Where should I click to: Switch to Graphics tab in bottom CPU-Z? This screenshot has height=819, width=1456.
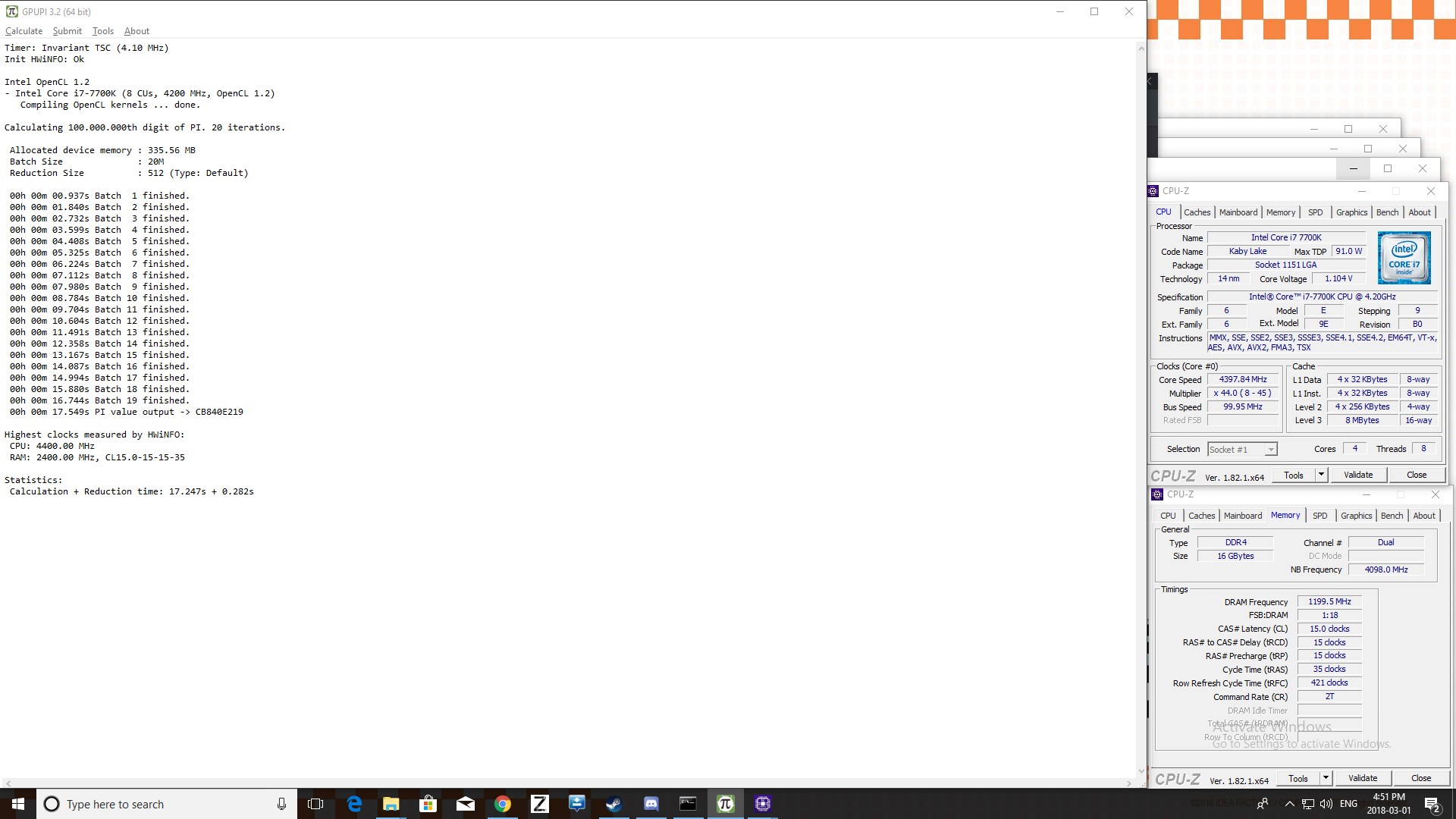coord(1357,516)
